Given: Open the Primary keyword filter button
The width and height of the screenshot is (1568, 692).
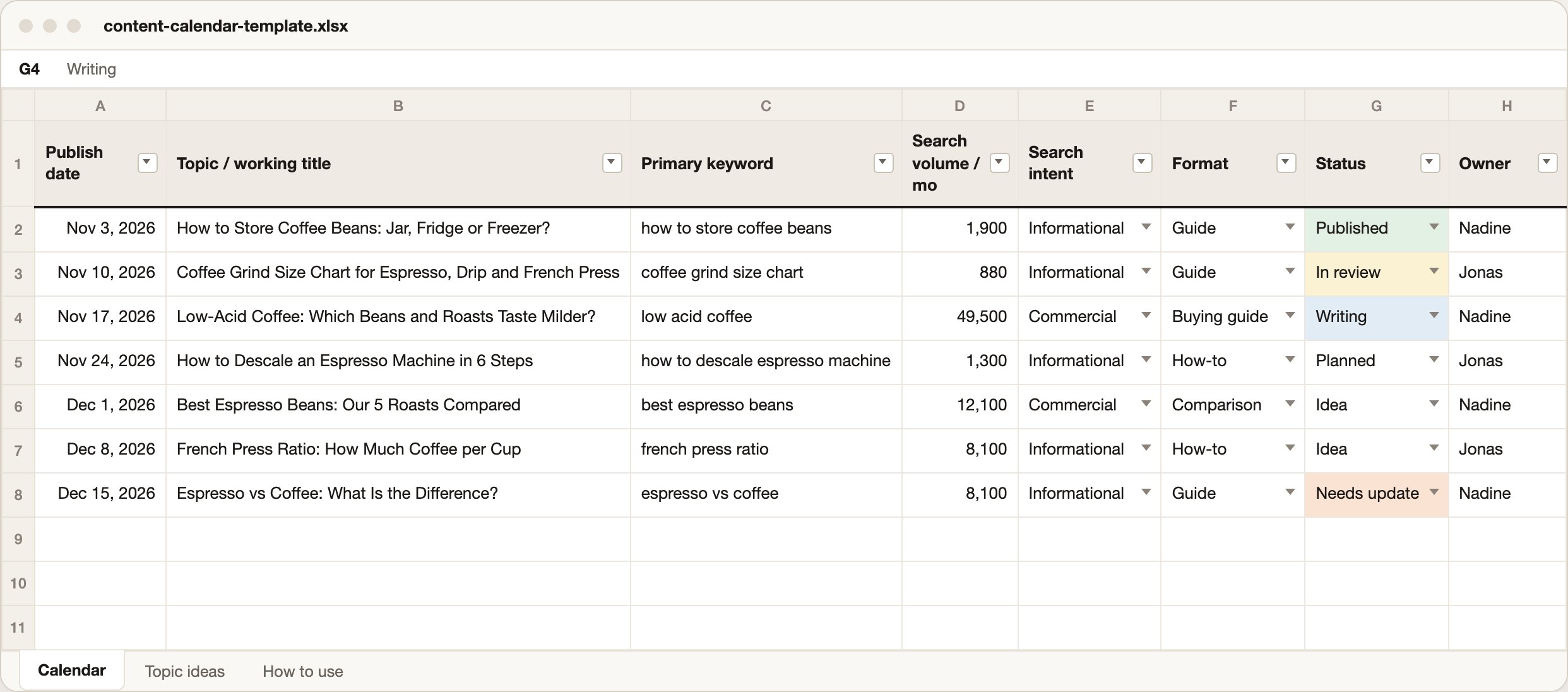Looking at the screenshot, I should tap(883, 163).
